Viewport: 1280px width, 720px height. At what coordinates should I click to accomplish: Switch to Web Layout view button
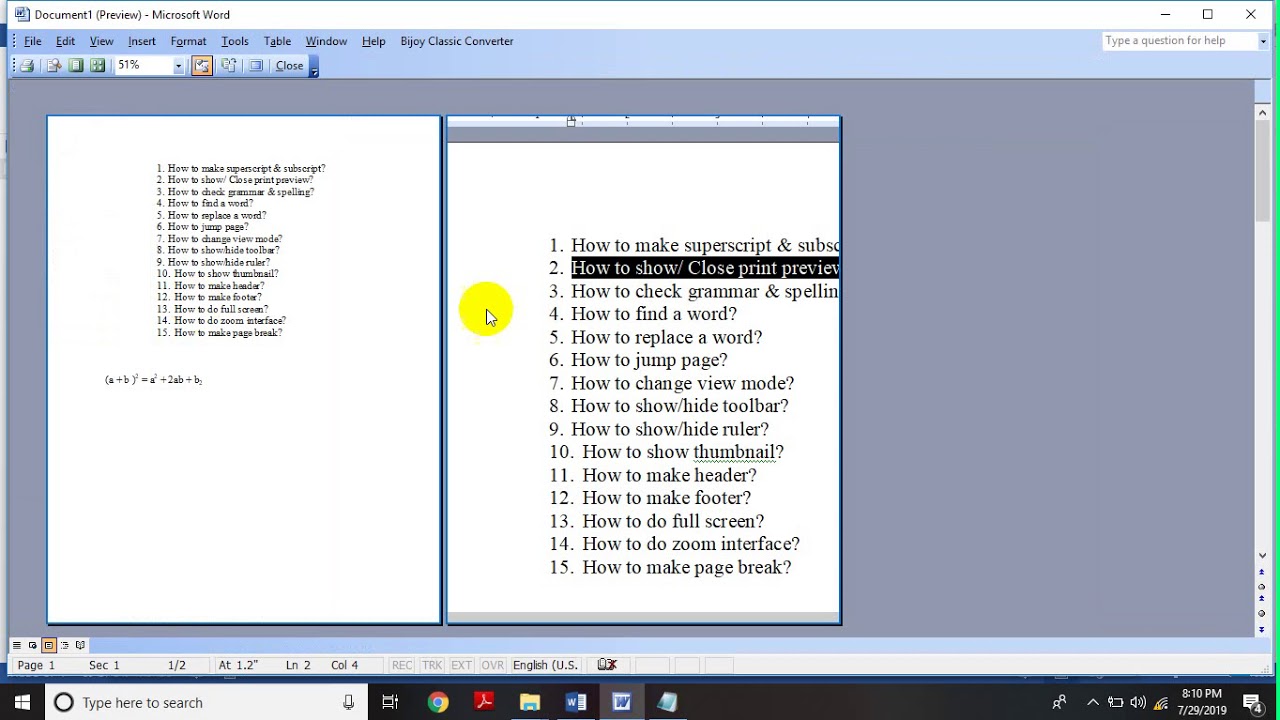tap(32, 645)
